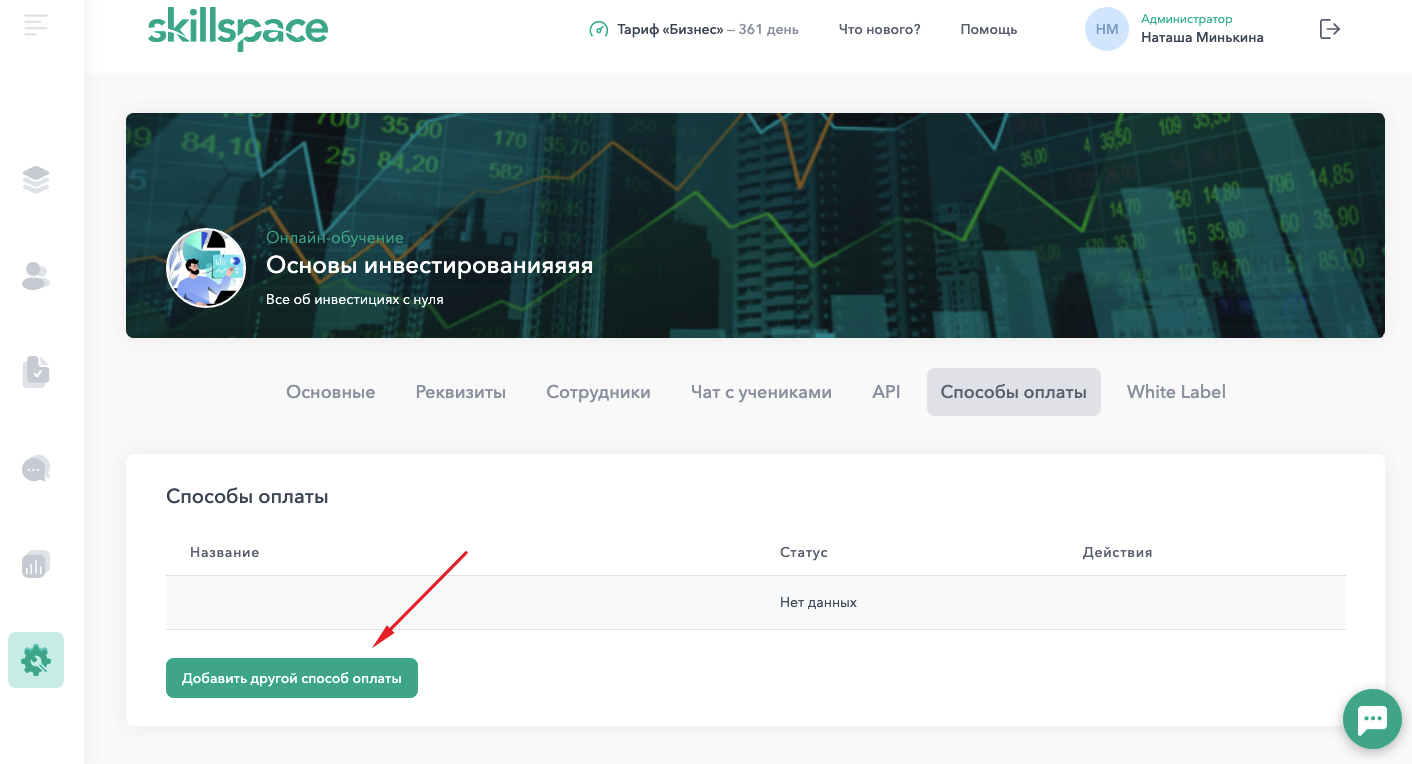Viewport: 1412px width, 764px height.
Task: Click the user name Наташа Минькина
Action: 1202,38
